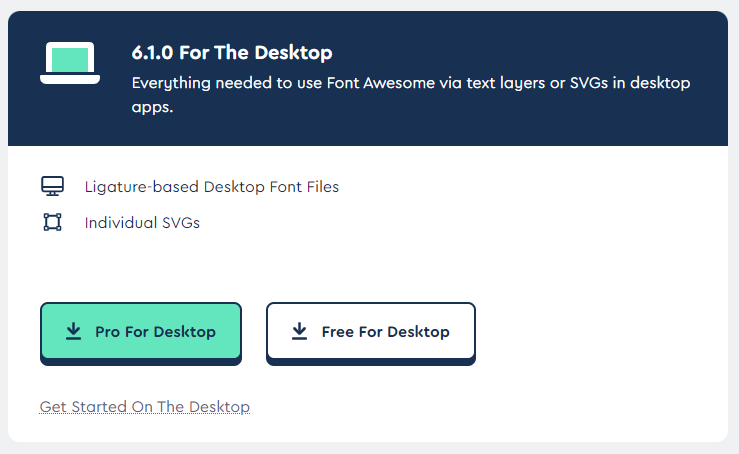The width and height of the screenshot is (739, 454).
Task: Click the green screen of the laptop icon
Action: coord(70,59)
